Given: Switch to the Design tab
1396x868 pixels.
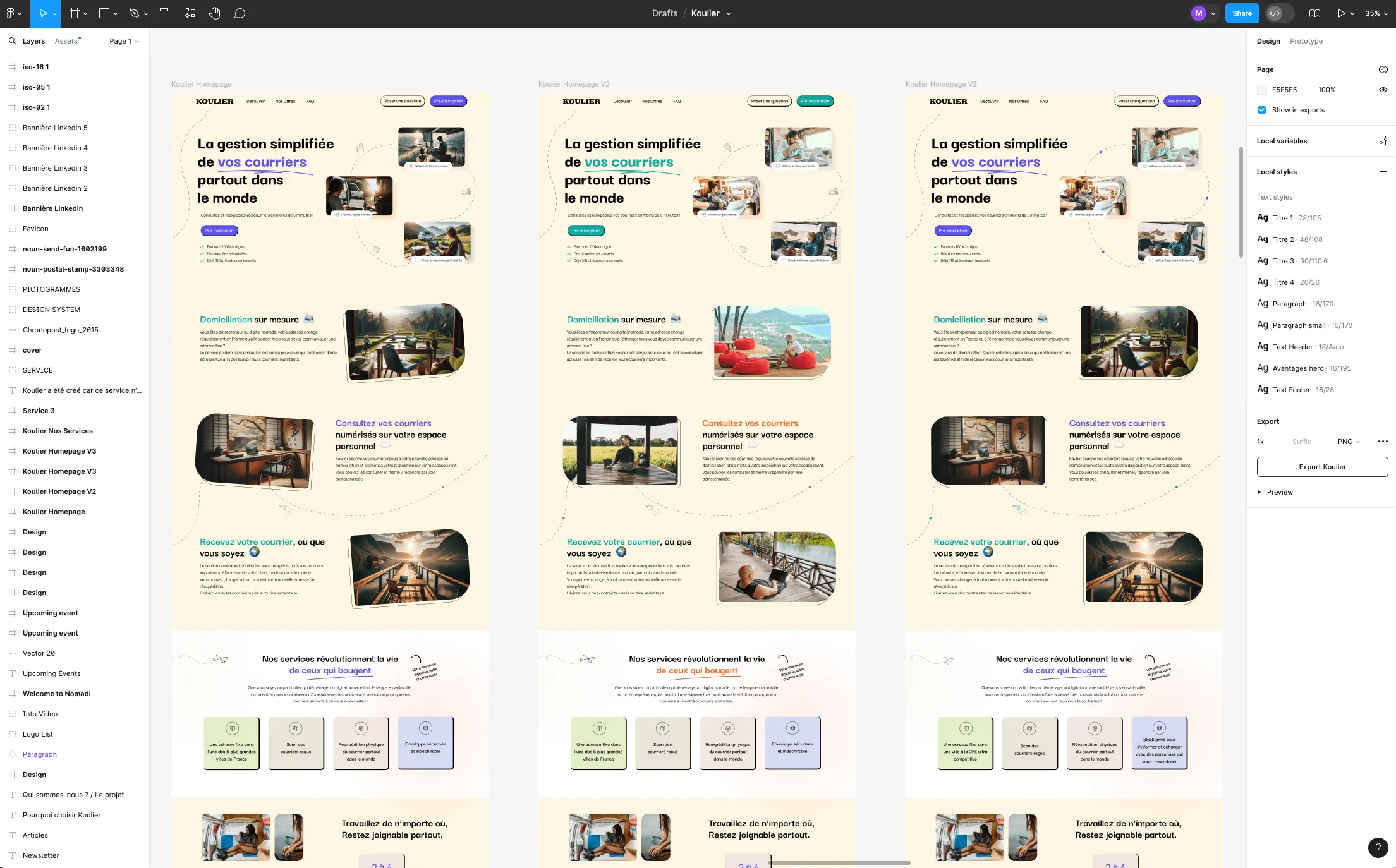Looking at the screenshot, I should 1268,41.
